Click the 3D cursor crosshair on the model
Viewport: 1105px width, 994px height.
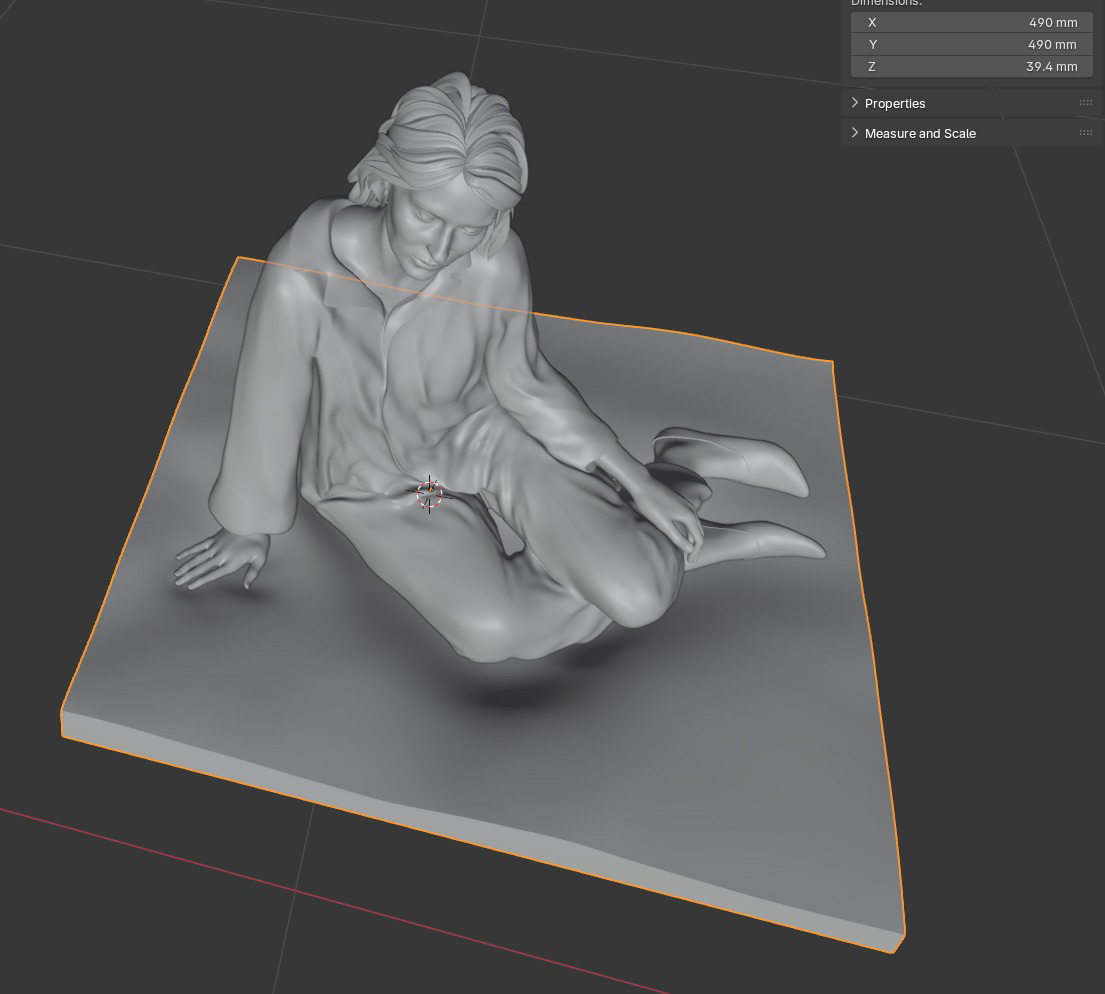coord(429,494)
